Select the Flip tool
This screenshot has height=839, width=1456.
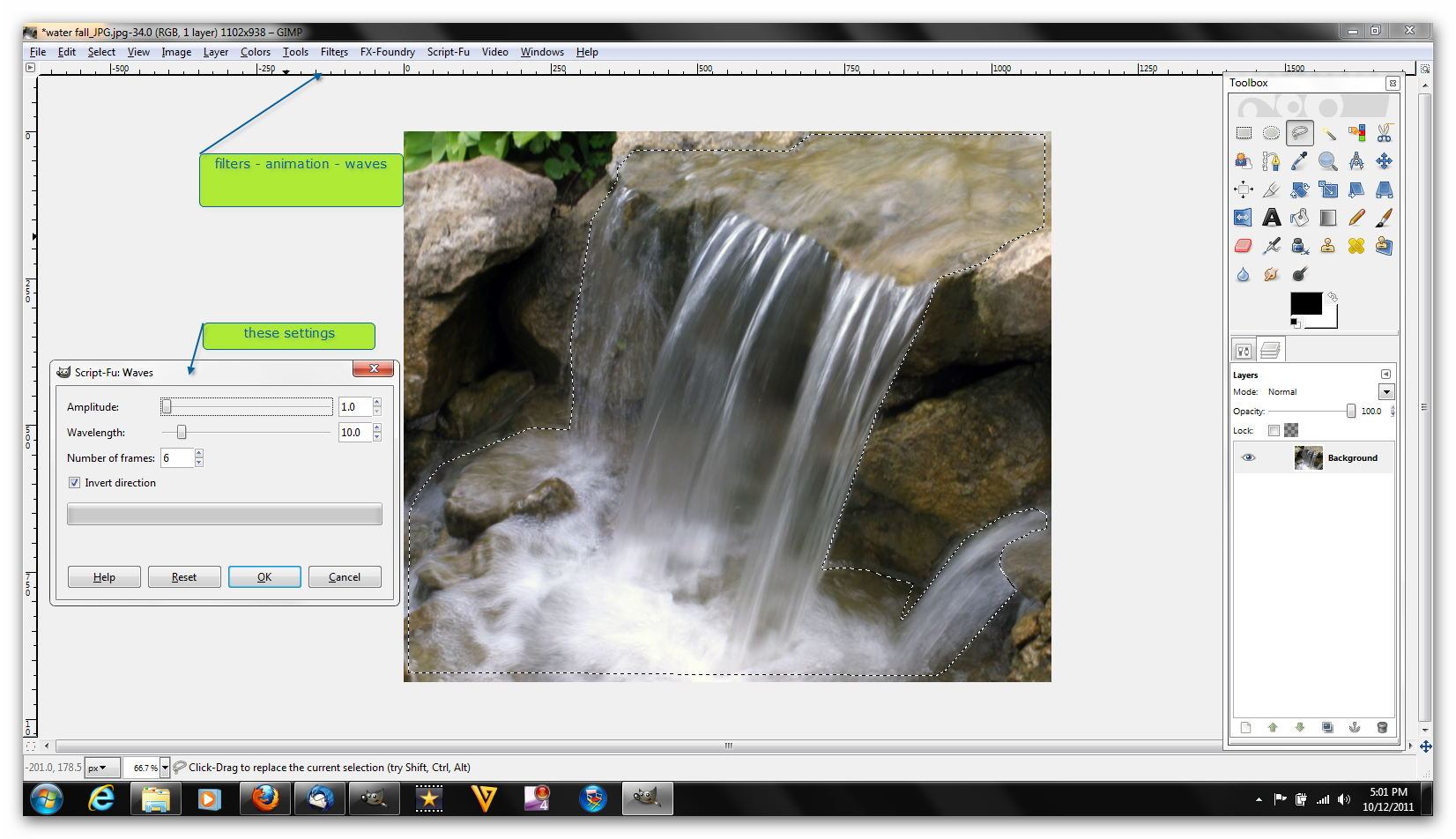1243,218
